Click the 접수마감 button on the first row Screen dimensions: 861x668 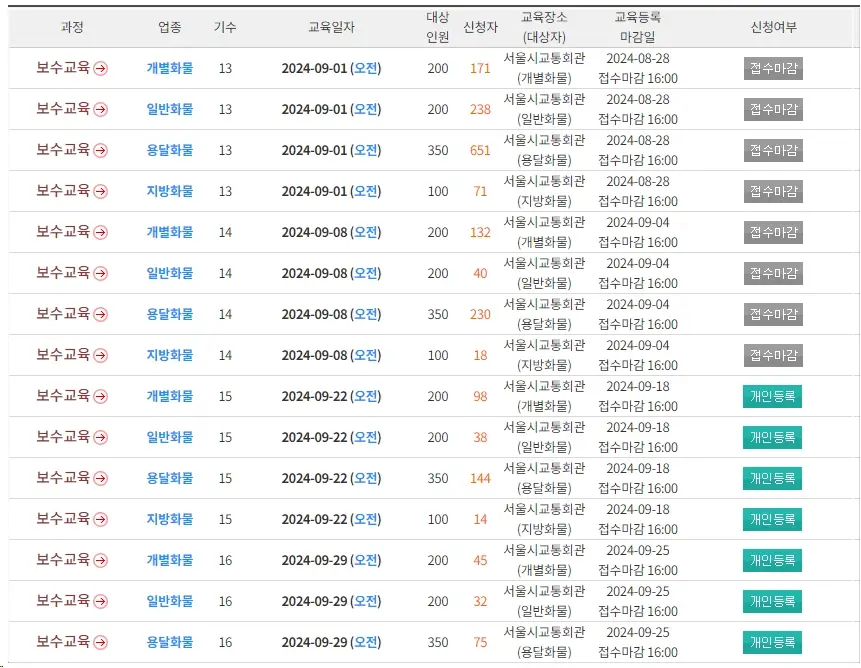click(772, 69)
